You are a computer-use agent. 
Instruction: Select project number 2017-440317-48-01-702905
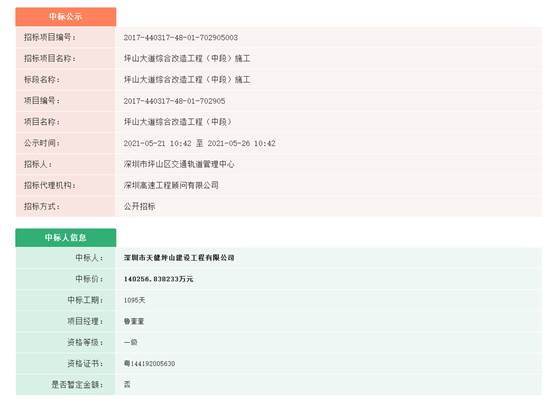(174, 101)
